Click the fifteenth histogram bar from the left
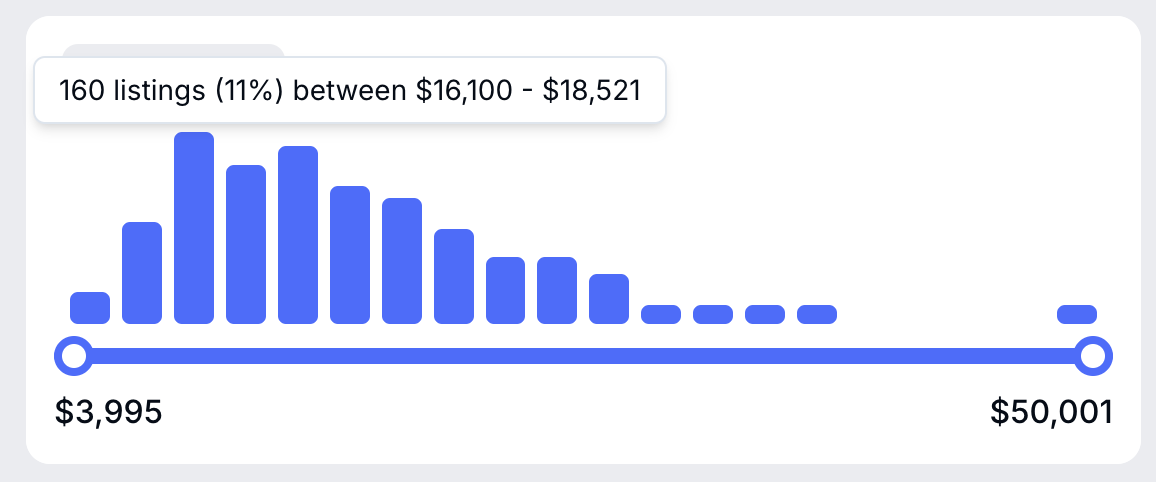Screen dimensions: 1156x482 pos(817,314)
